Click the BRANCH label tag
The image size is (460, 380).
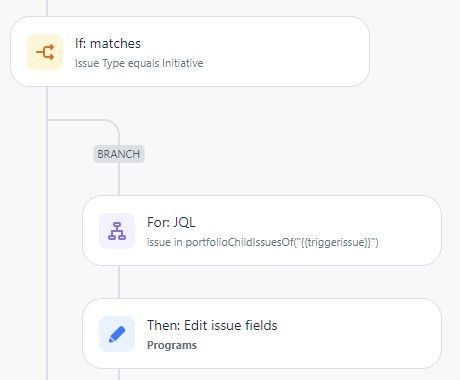pyautogui.click(x=119, y=154)
